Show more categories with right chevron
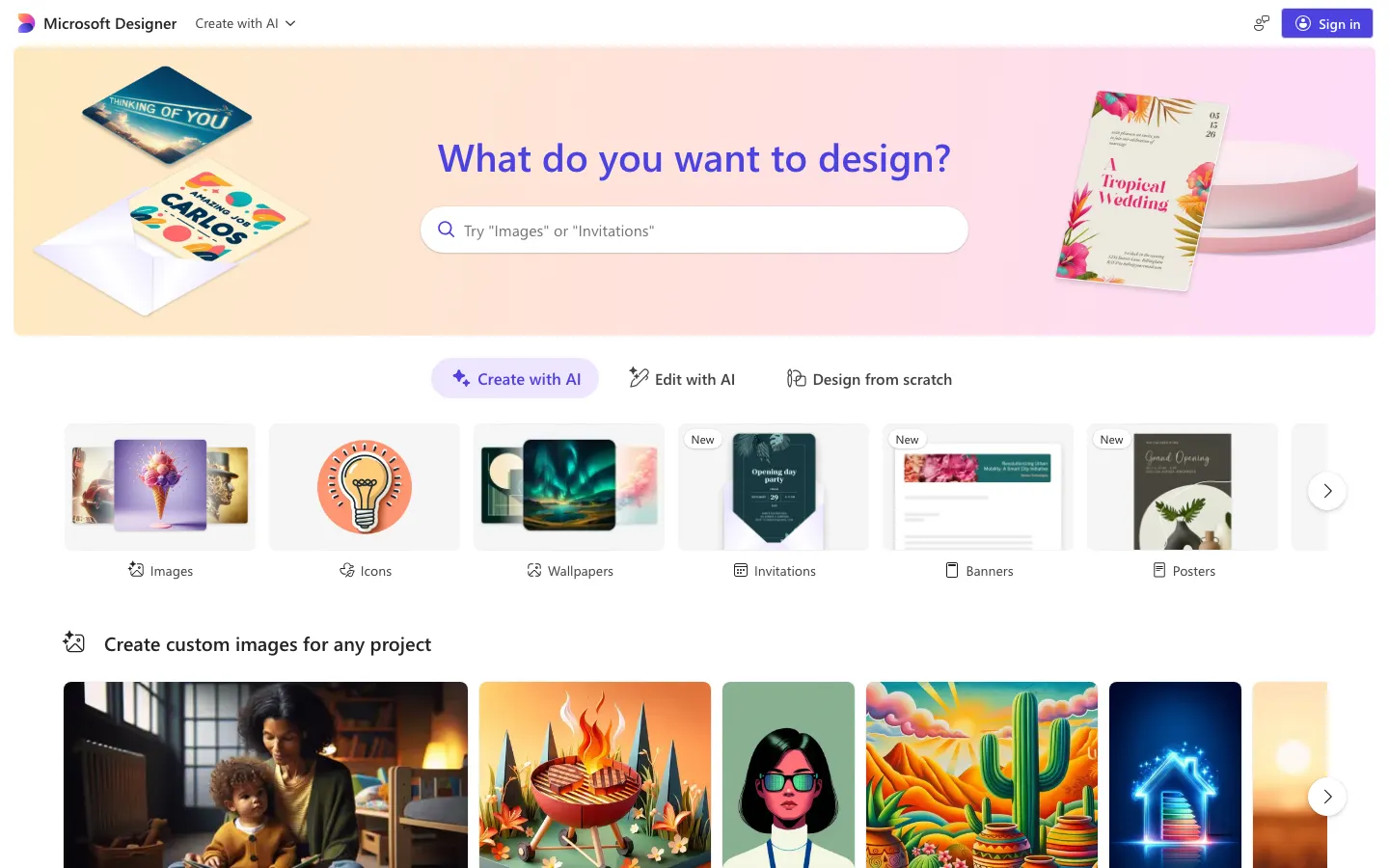Viewport: 1389px width, 868px height. pos(1327,491)
